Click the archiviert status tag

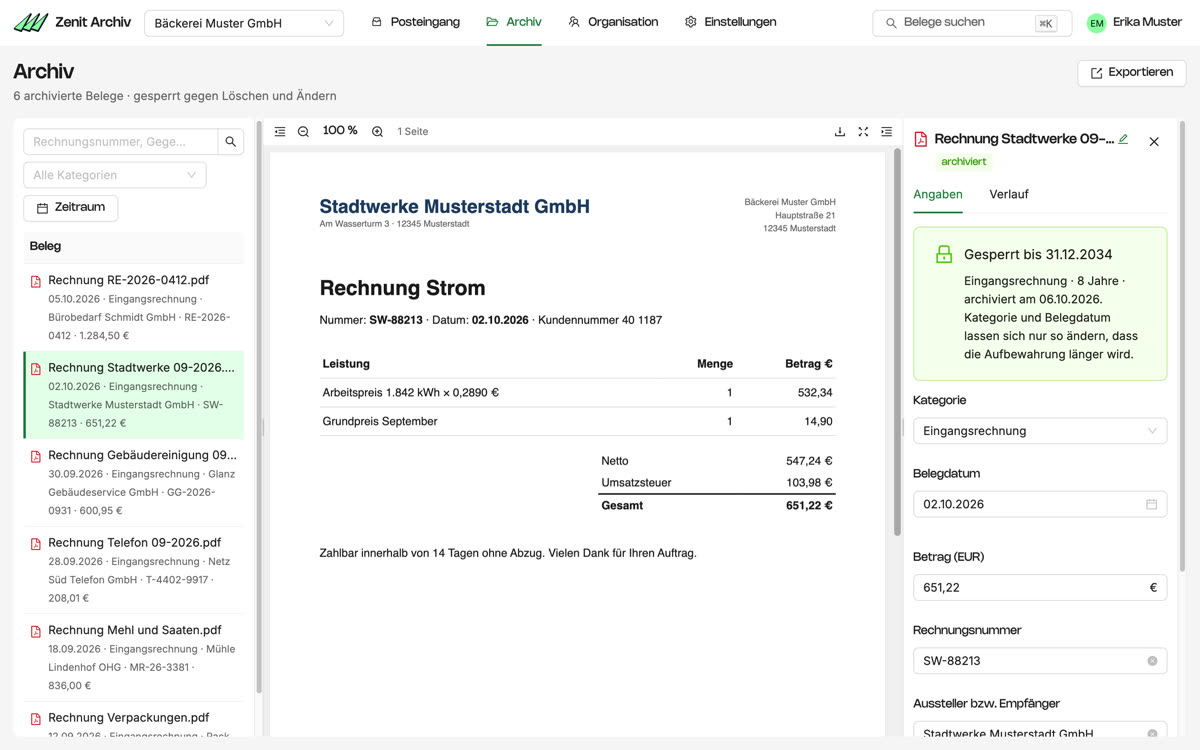click(964, 162)
